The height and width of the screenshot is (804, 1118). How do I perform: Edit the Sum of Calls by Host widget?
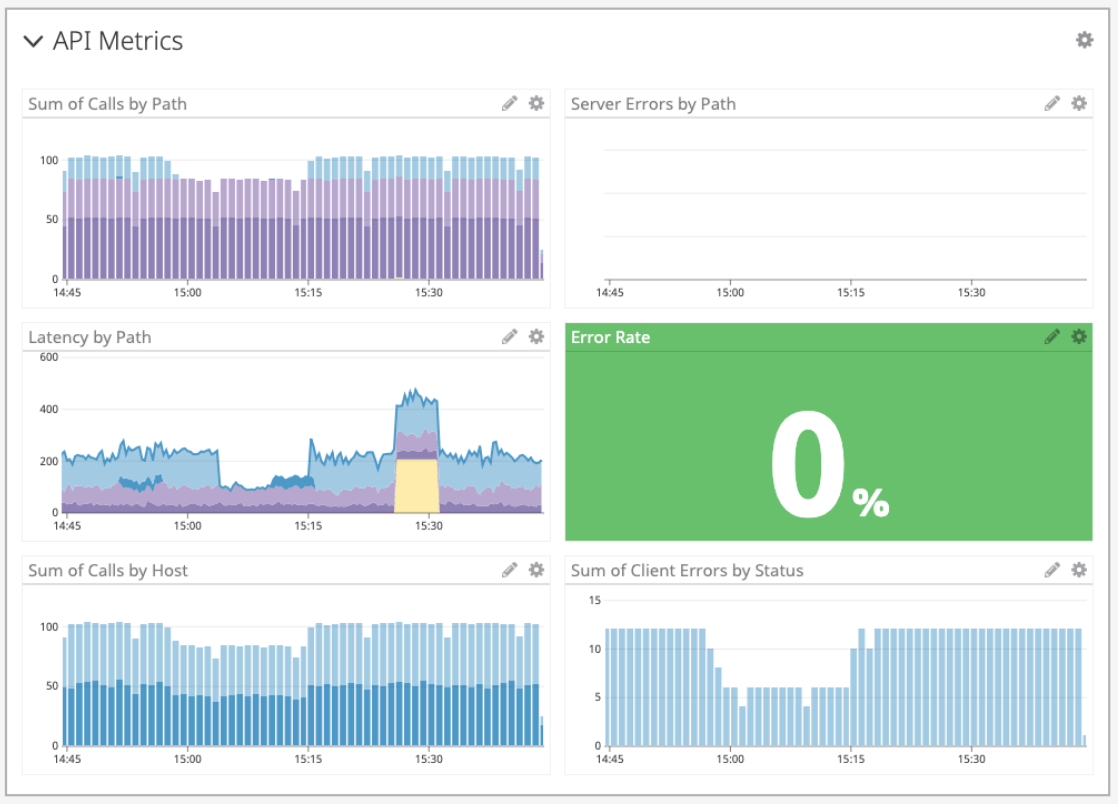(509, 570)
